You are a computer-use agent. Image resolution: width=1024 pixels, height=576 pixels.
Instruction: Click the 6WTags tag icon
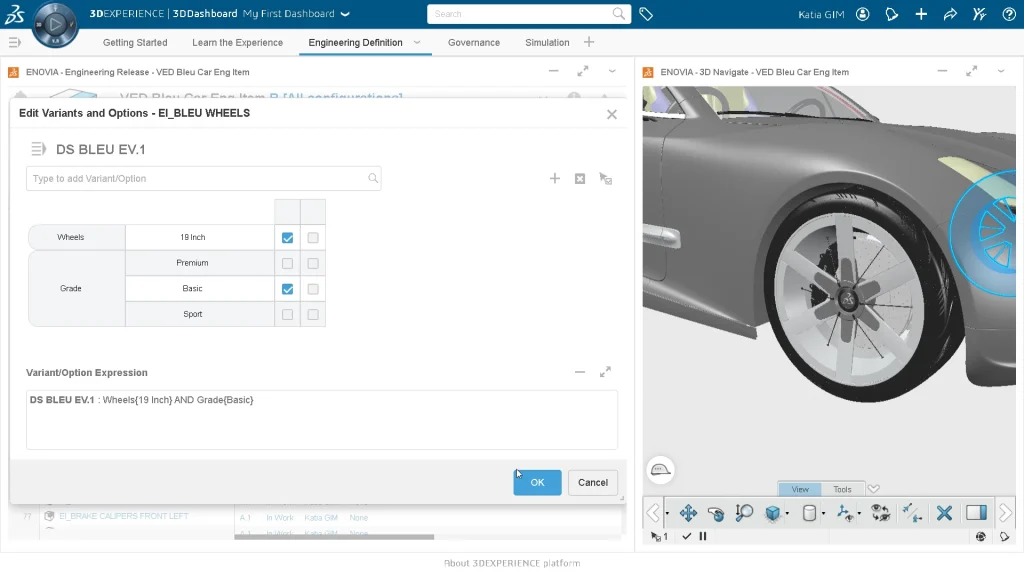click(646, 14)
